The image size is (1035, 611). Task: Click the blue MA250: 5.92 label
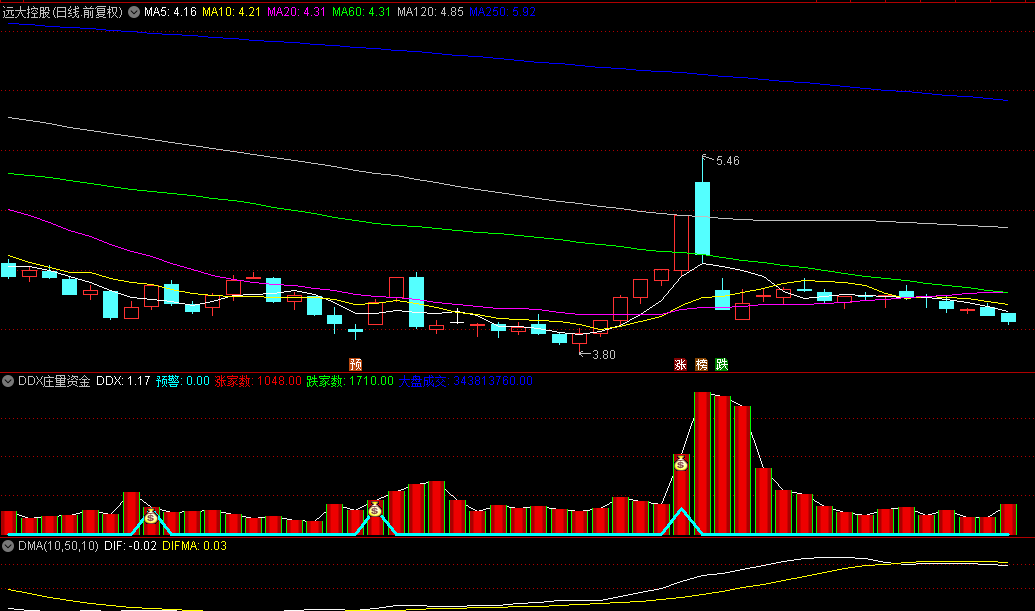pos(502,12)
